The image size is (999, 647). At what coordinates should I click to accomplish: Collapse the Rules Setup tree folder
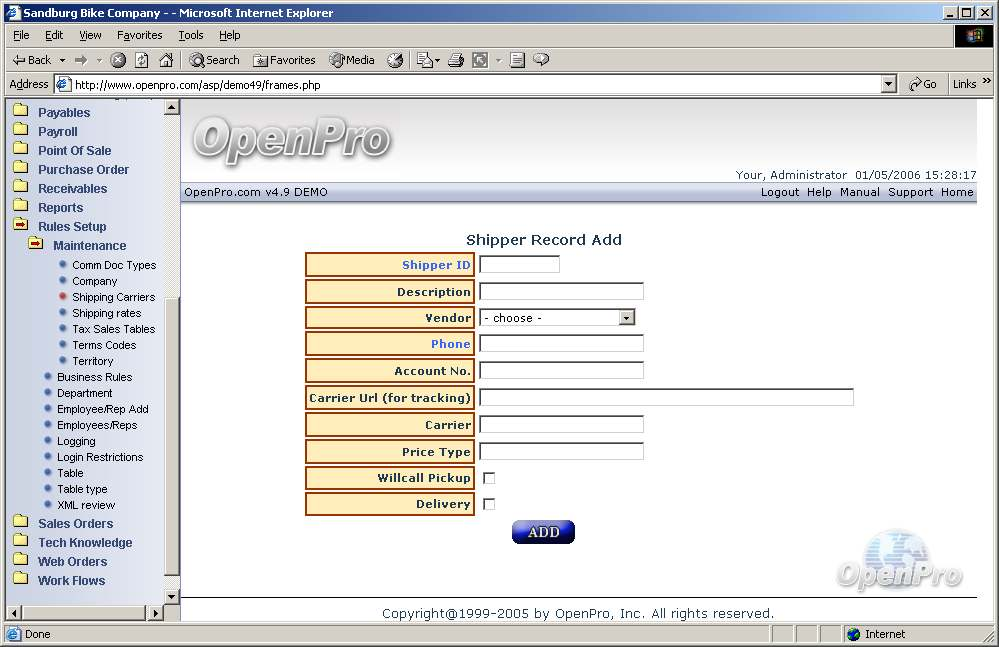point(20,226)
